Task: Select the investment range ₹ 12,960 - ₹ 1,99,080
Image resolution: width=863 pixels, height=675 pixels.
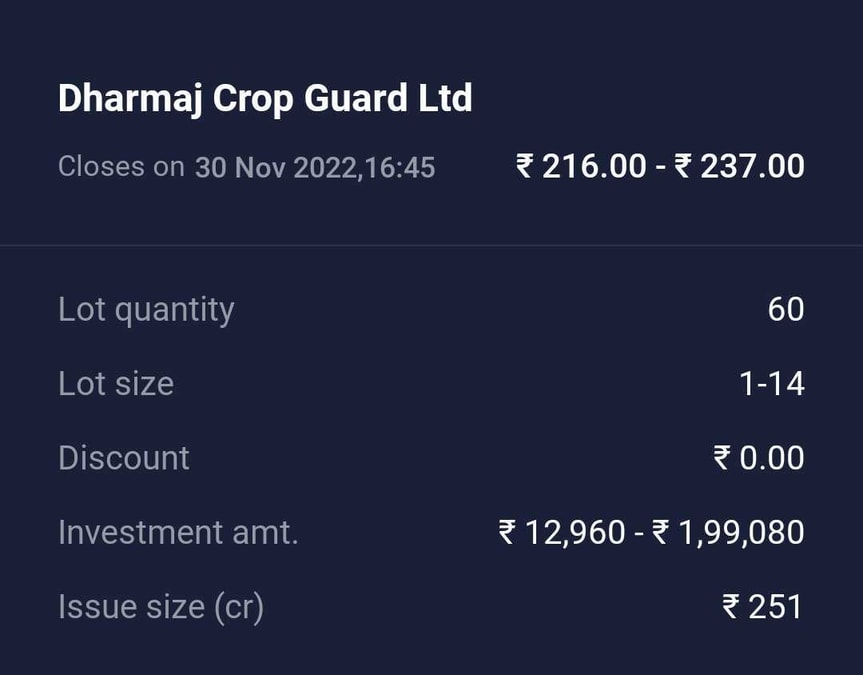Action: click(x=650, y=532)
